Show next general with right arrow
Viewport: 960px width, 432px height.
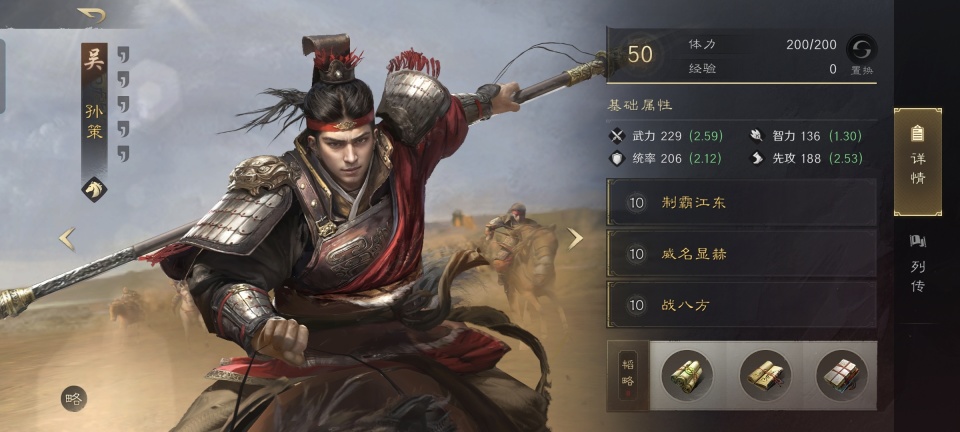tap(574, 238)
